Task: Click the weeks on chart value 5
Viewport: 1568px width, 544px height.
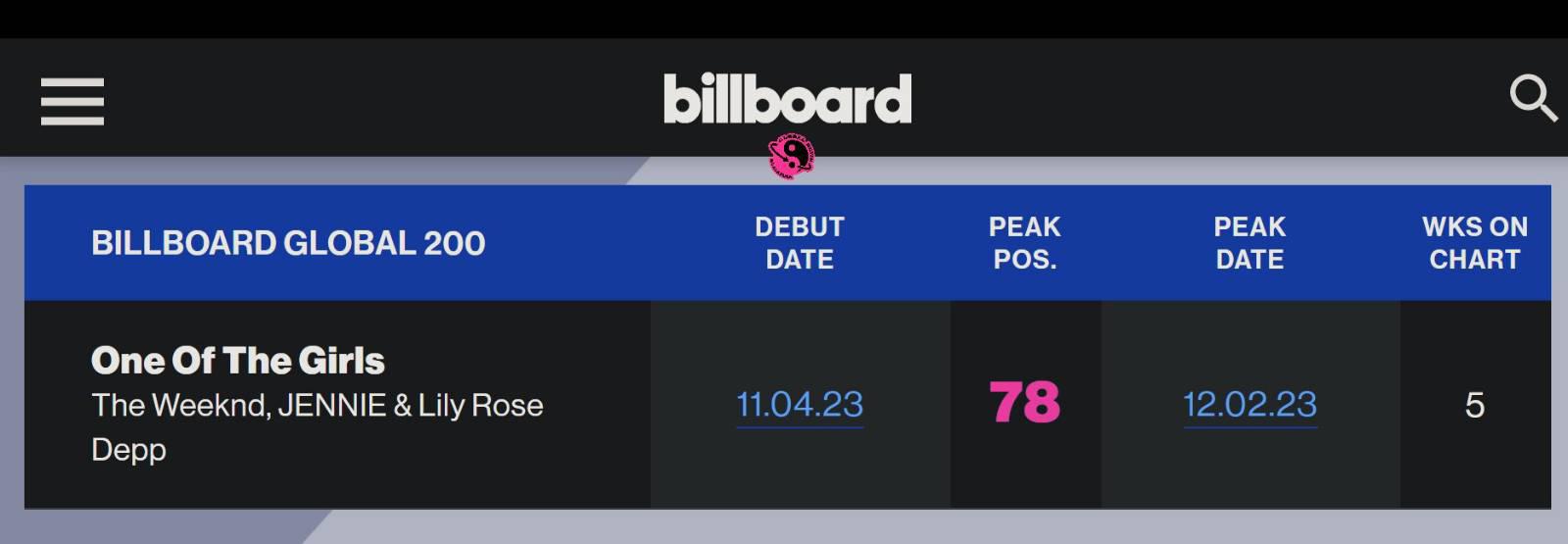Action: pyautogui.click(x=1475, y=405)
